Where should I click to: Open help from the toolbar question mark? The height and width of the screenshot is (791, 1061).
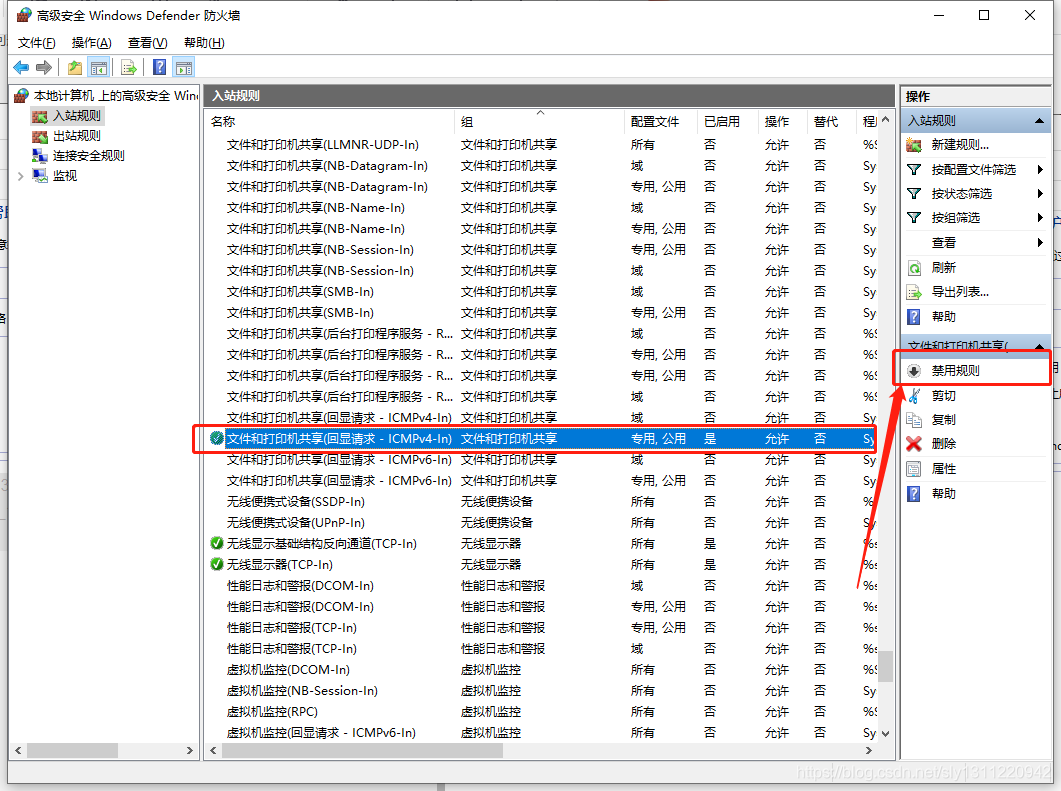click(x=160, y=68)
